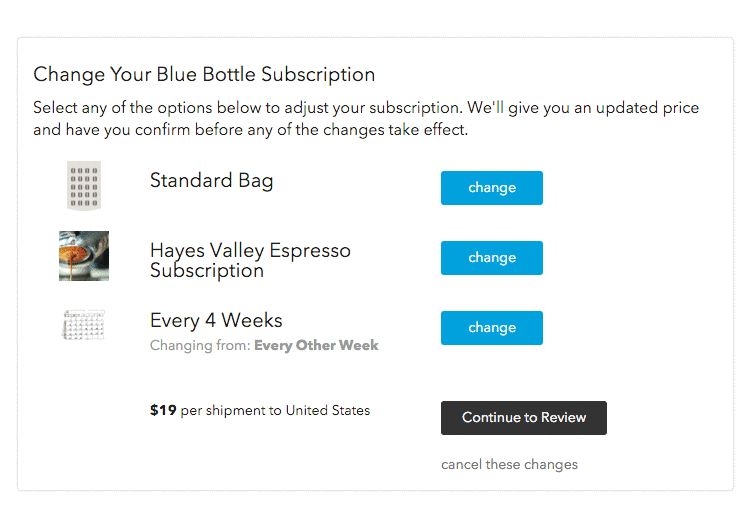Viewport: 750px width, 522px height.
Task: Click the Change Your Blue Bottle Subscription heading
Action: [x=204, y=75]
